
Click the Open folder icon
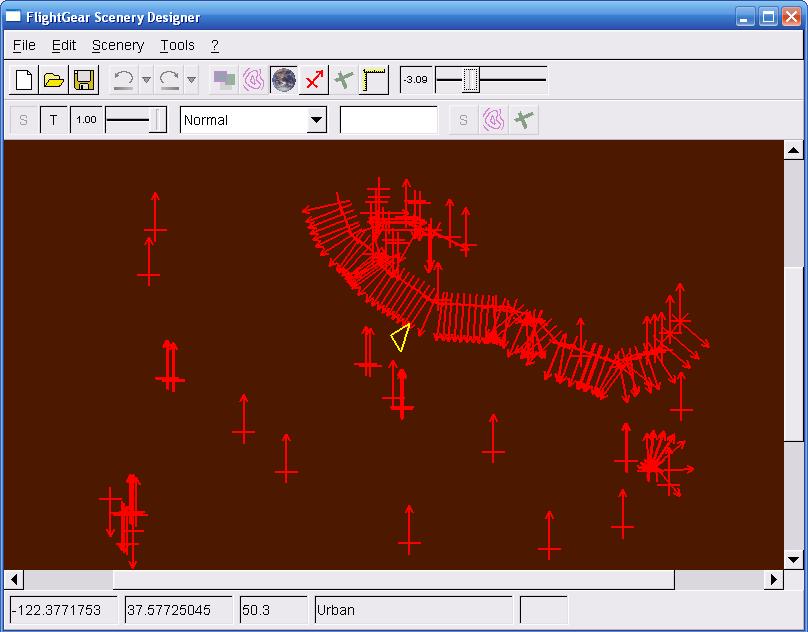click(54, 80)
